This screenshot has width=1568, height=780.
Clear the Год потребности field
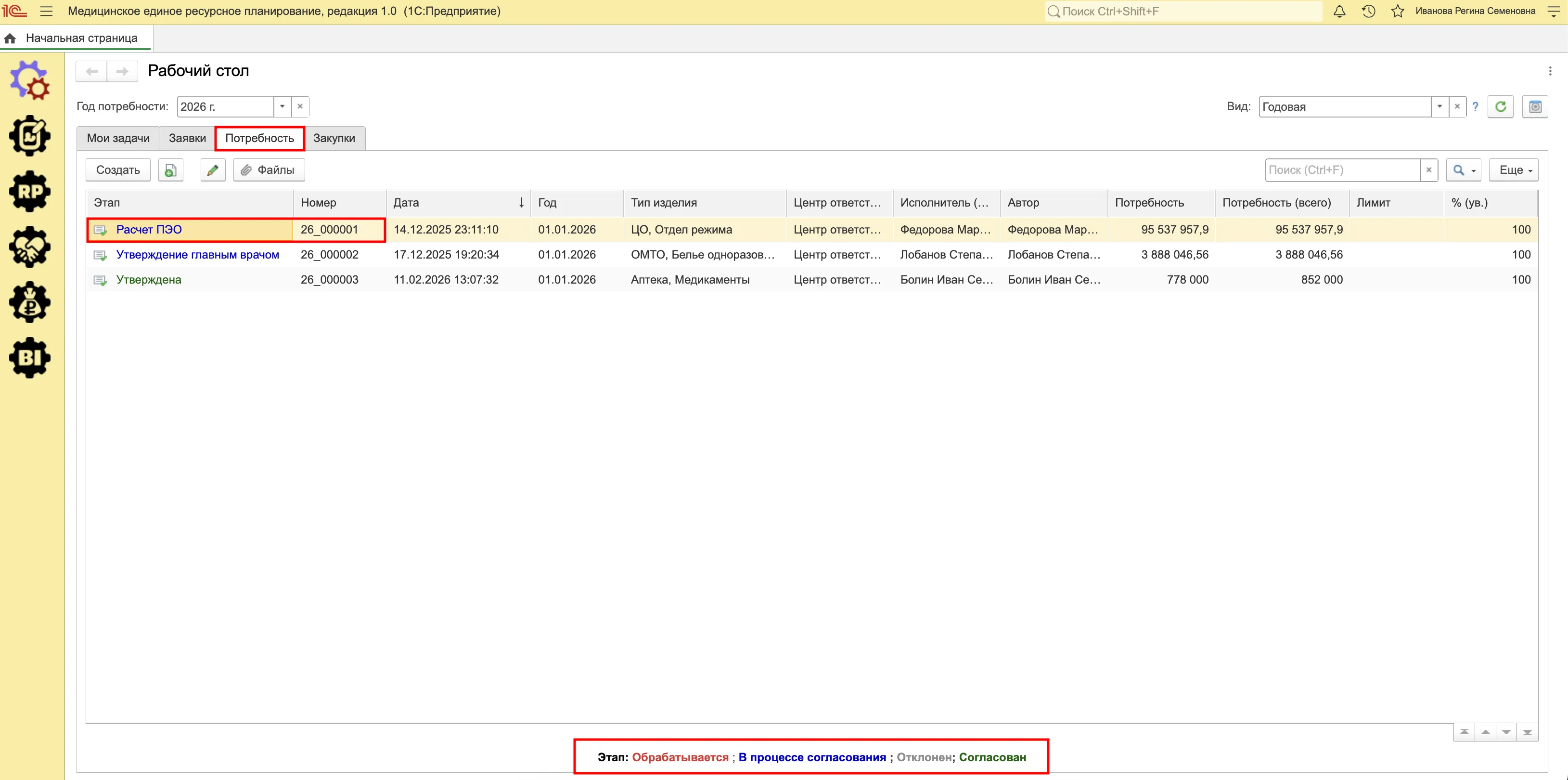[300, 106]
